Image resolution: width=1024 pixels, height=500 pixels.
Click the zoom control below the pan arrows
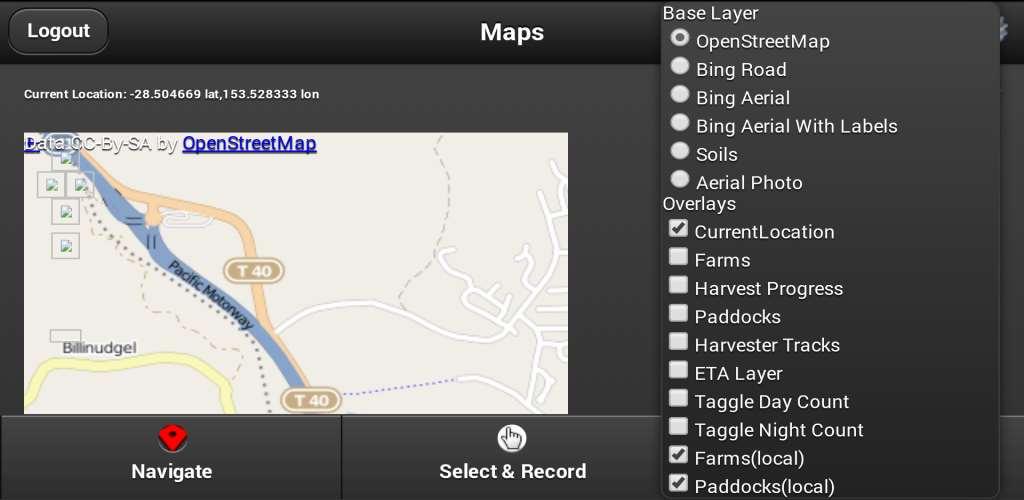pos(66,245)
